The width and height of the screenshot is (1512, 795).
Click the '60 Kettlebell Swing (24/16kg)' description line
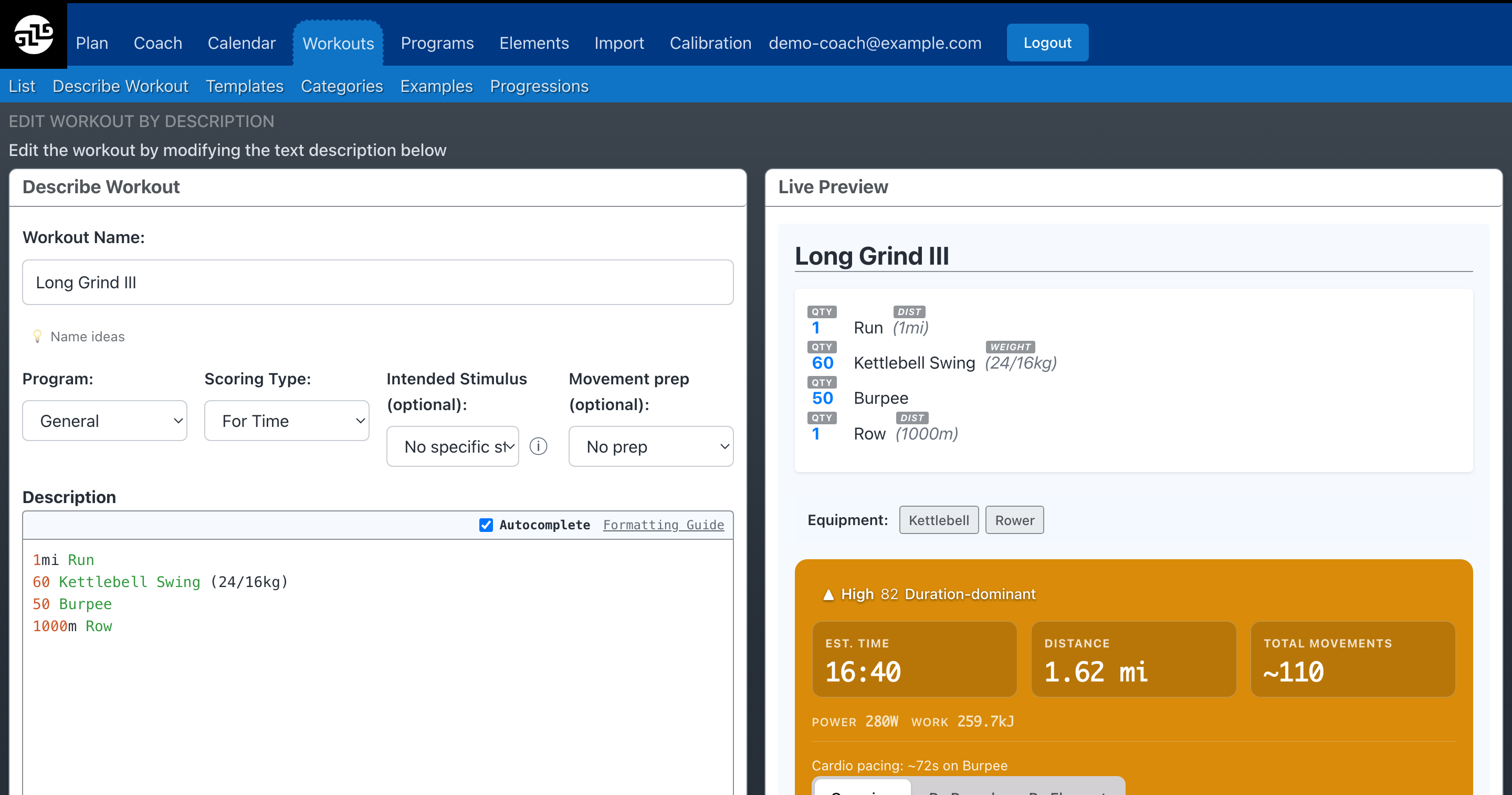(160, 582)
